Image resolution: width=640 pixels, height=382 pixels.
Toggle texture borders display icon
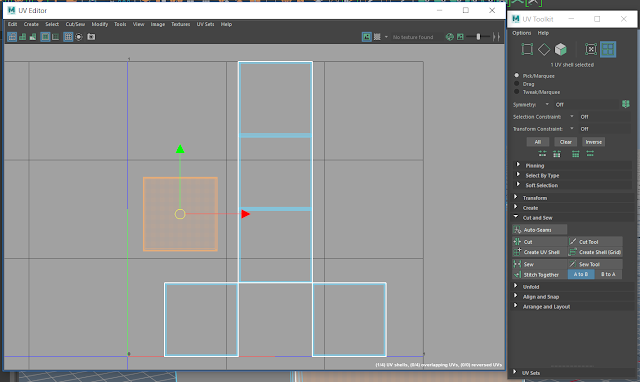pos(45,37)
